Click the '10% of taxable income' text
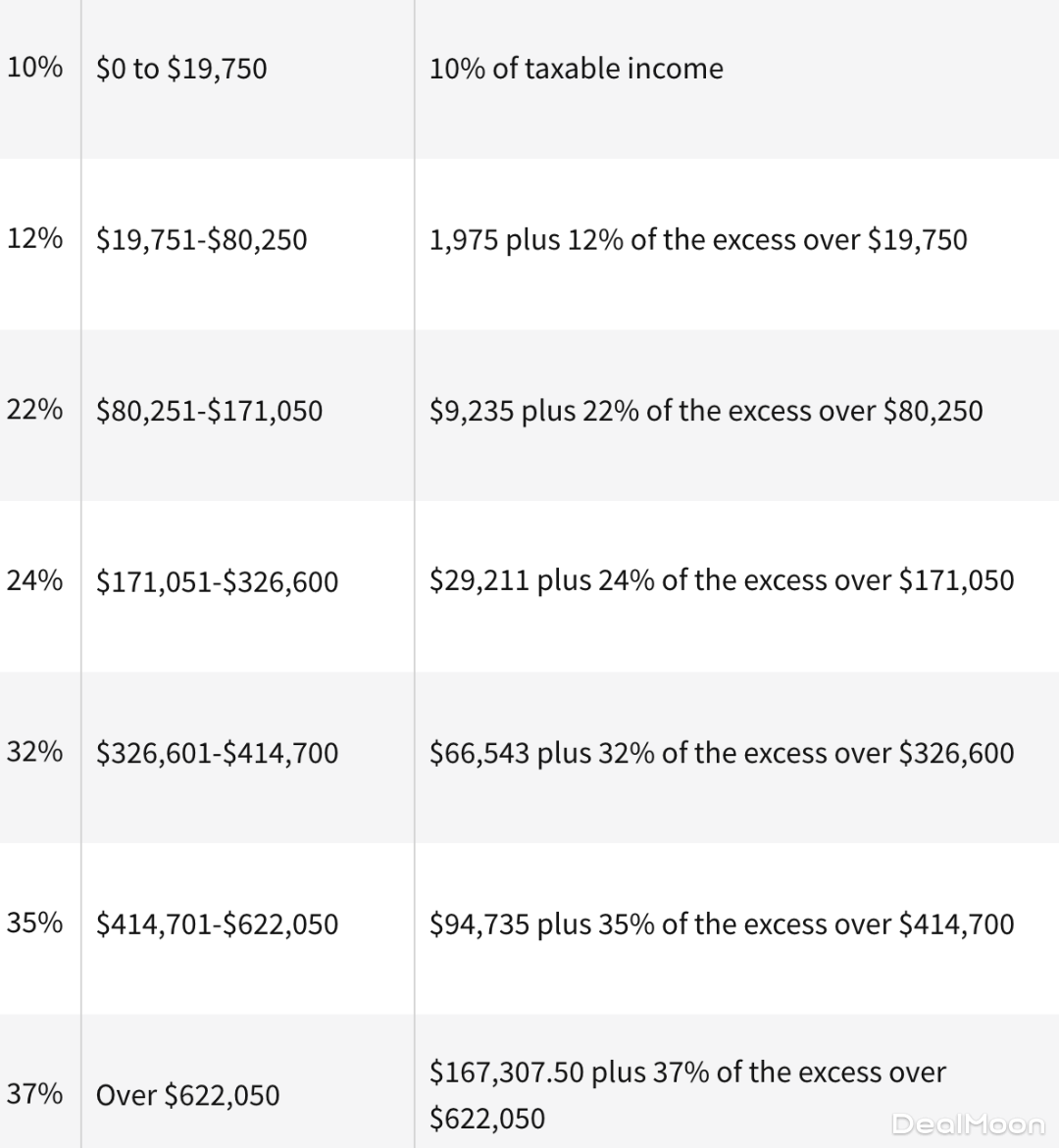This screenshot has width=1059, height=1148. coord(576,69)
